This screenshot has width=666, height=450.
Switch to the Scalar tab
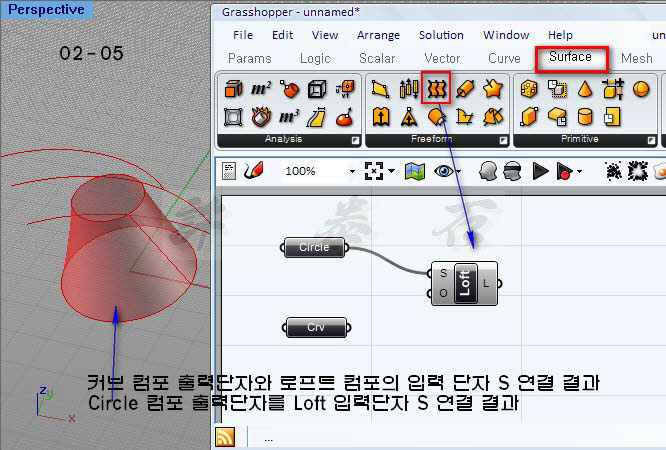pyautogui.click(x=377, y=58)
